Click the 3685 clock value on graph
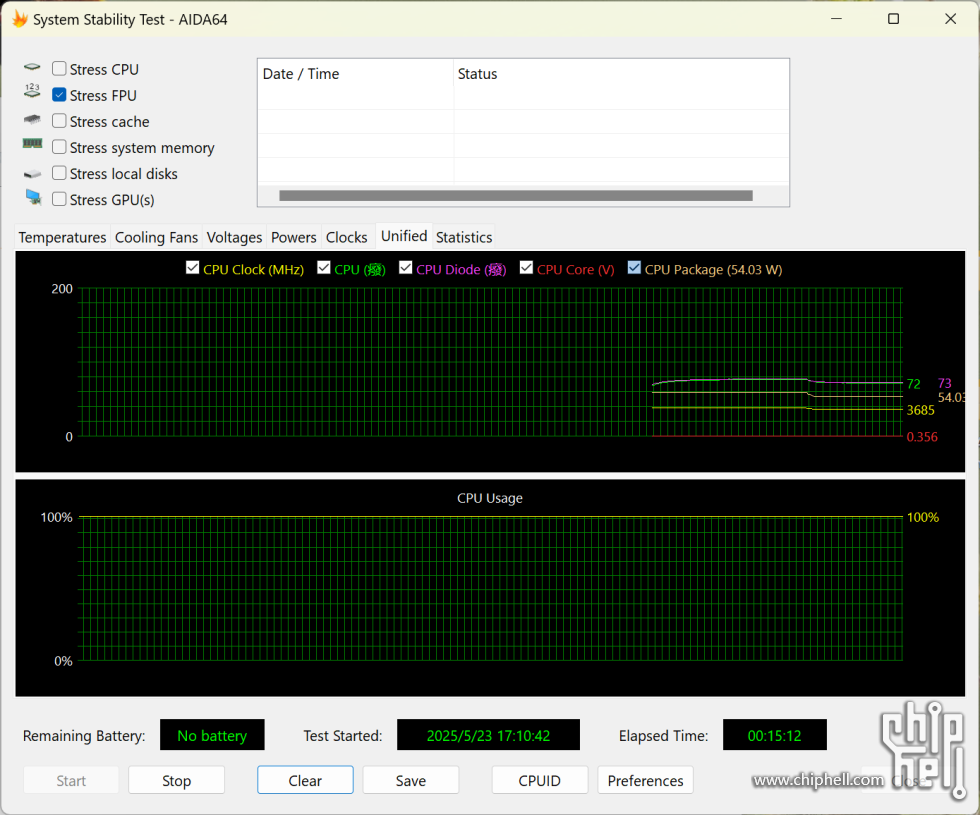980x815 pixels. [x=921, y=410]
